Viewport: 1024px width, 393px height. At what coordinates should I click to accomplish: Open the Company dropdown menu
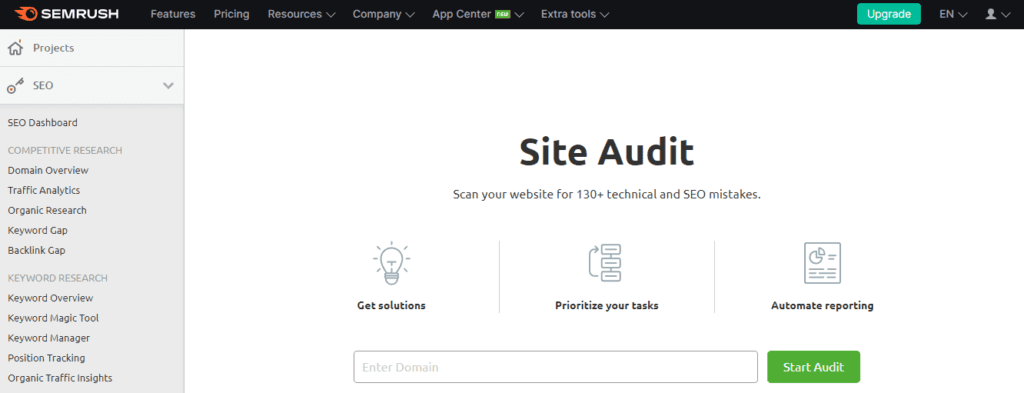click(x=384, y=14)
